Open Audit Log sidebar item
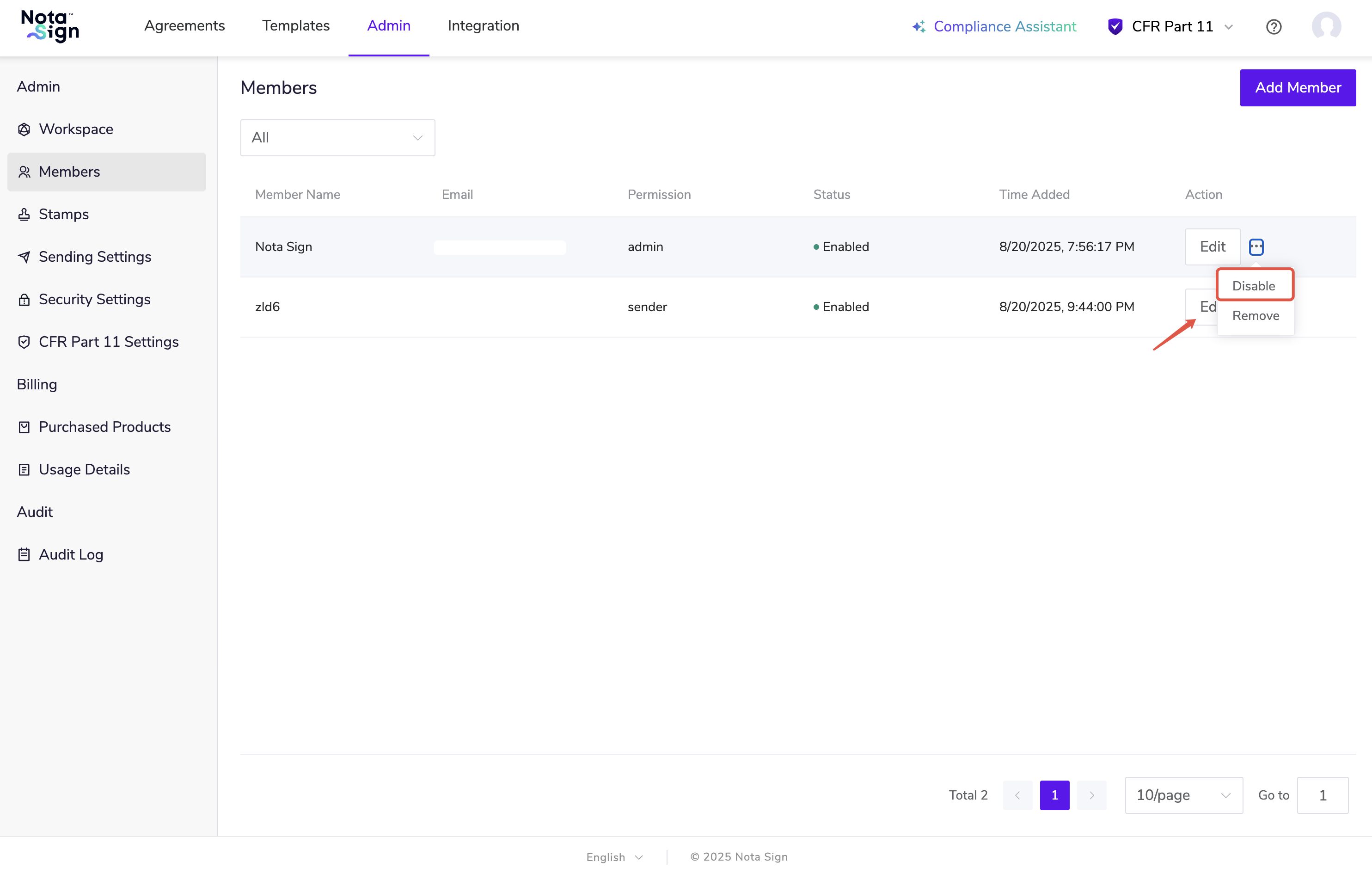Image resolution: width=1372 pixels, height=874 pixels. pos(71,555)
